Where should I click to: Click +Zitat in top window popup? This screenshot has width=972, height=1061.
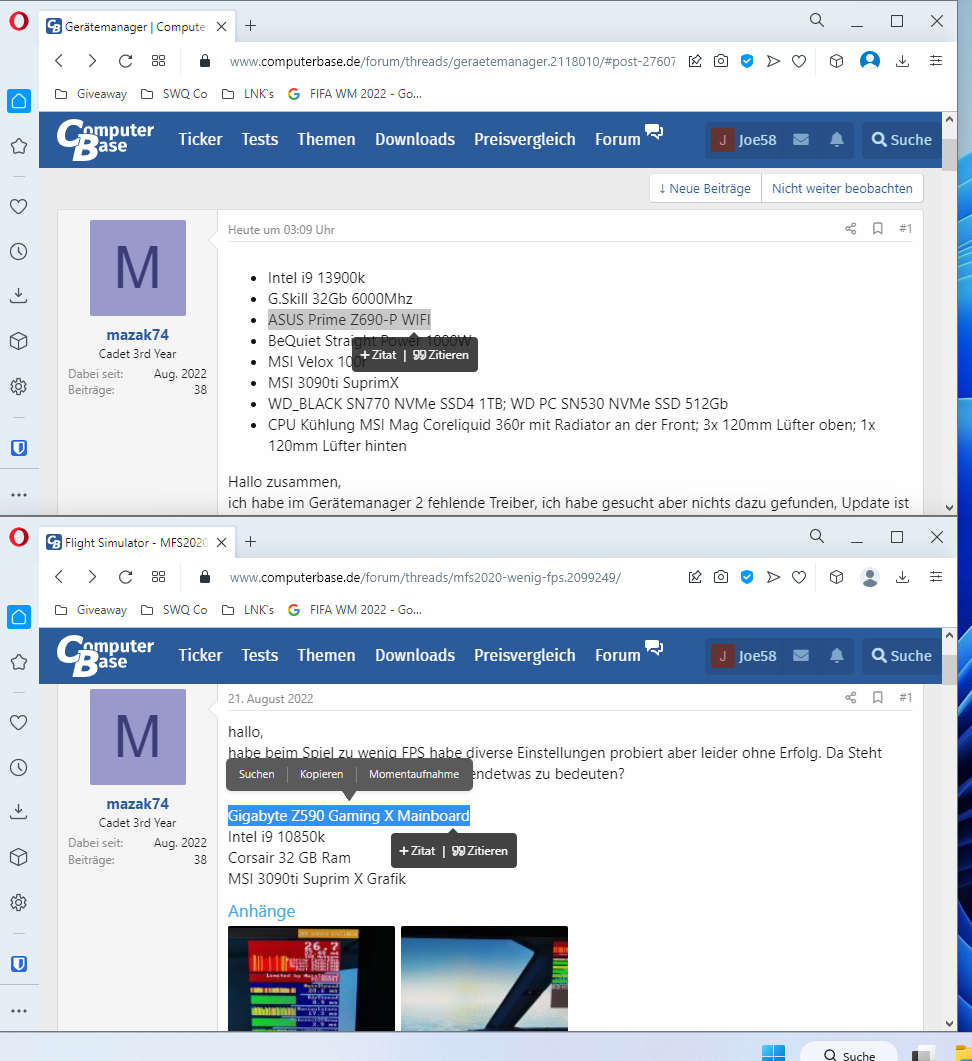click(x=378, y=355)
